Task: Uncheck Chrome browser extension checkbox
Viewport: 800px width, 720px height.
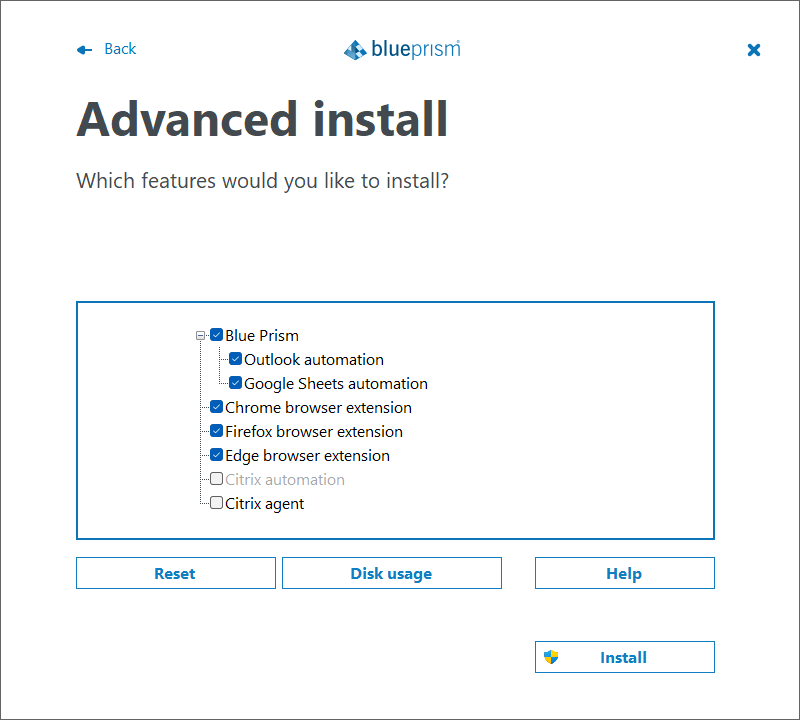Action: point(216,407)
